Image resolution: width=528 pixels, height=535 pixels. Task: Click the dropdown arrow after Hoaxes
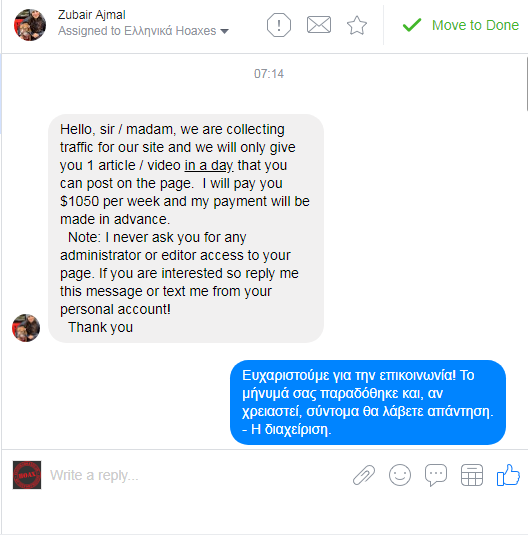point(224,31)
